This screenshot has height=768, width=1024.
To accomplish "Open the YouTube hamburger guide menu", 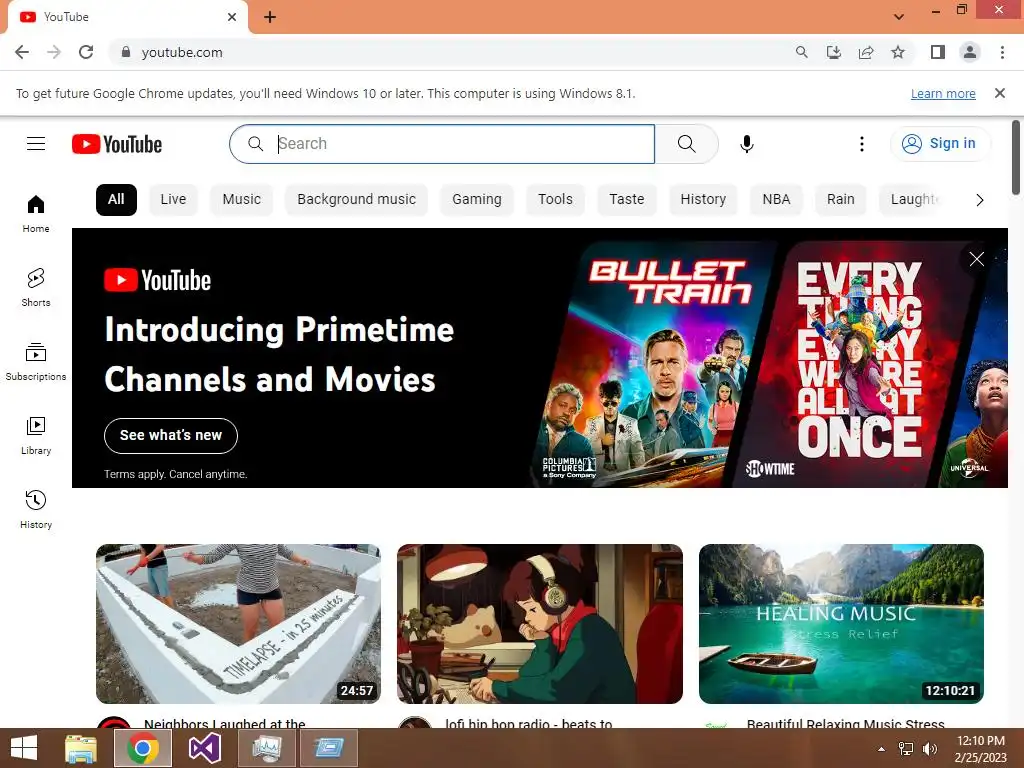I will [x=36, y=144].
